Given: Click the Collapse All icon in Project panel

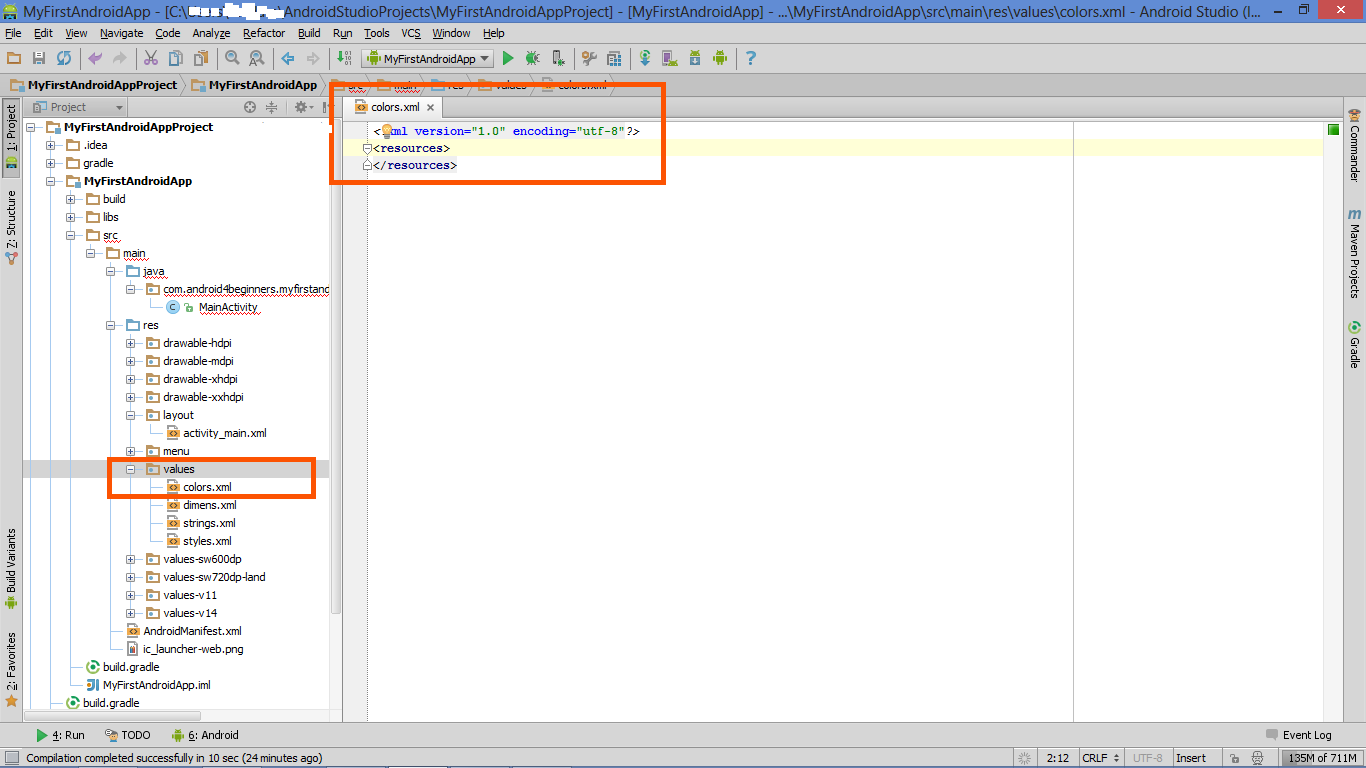Looking at the screenshot, I should [271, 107].
